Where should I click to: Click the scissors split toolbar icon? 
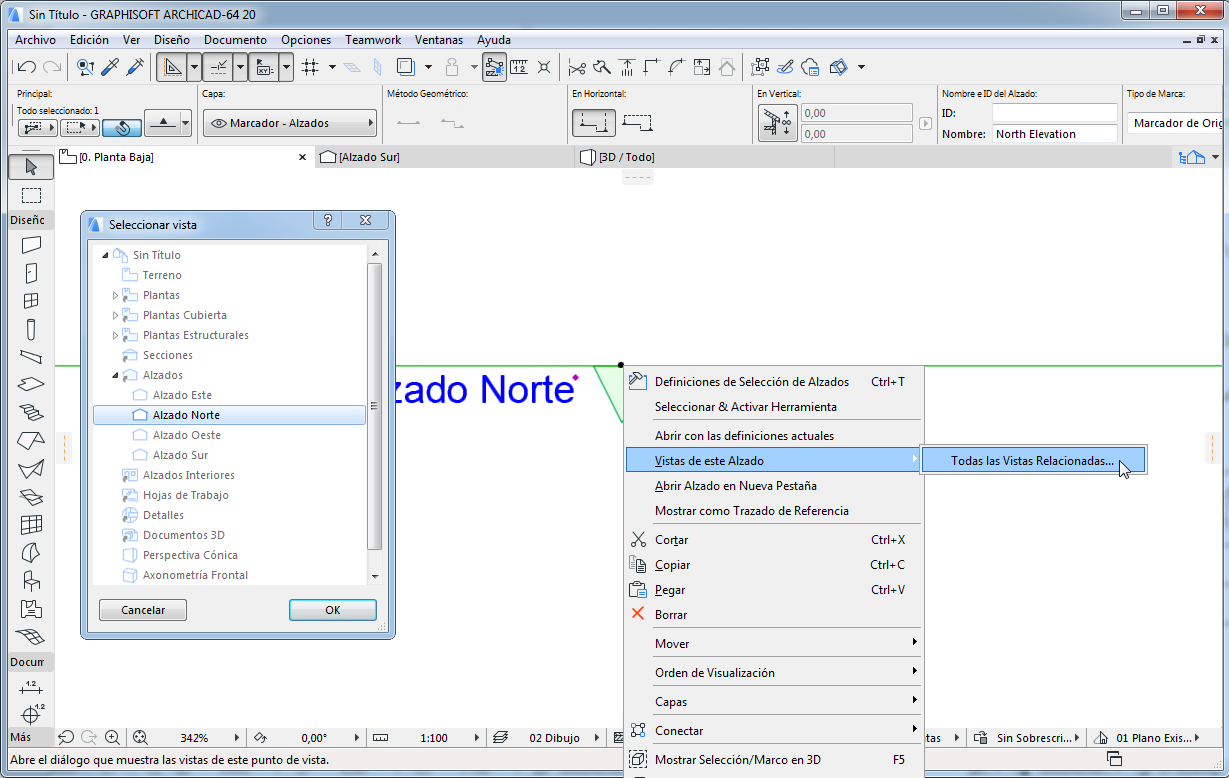tap(576, 67)
